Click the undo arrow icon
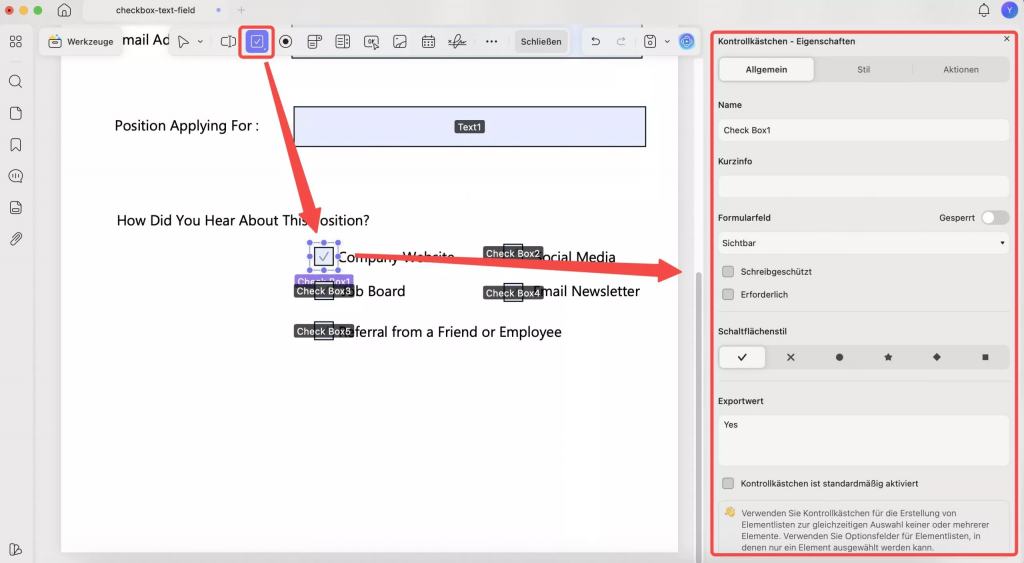The width and height of the screenshot is (1024, 563). [596, 41]
